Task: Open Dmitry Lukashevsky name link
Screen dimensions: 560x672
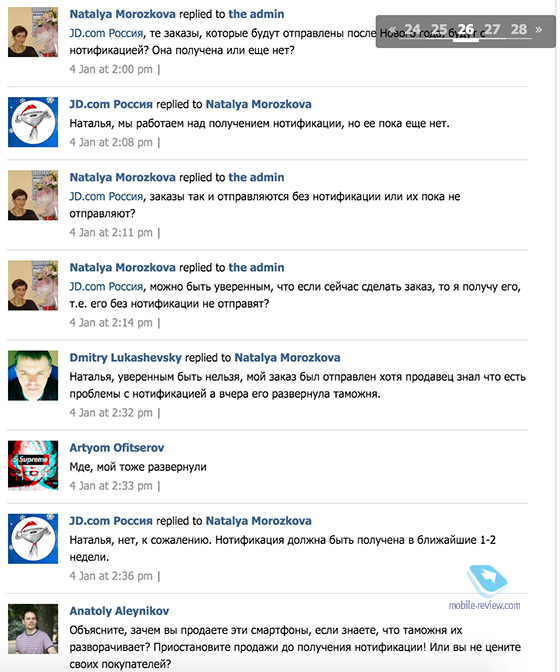Action: [126, 357]
